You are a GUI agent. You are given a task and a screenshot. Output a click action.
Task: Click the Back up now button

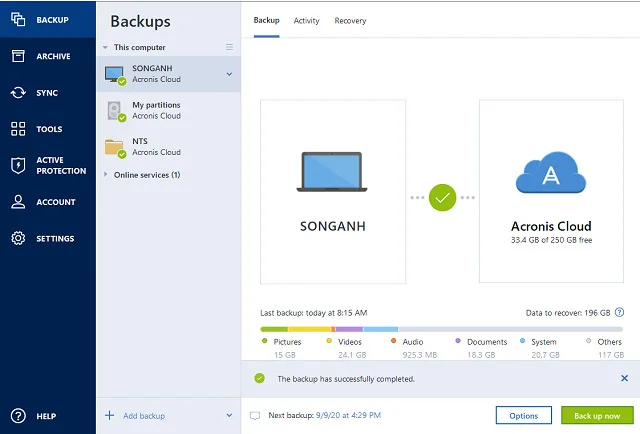[x=597, y=415]
